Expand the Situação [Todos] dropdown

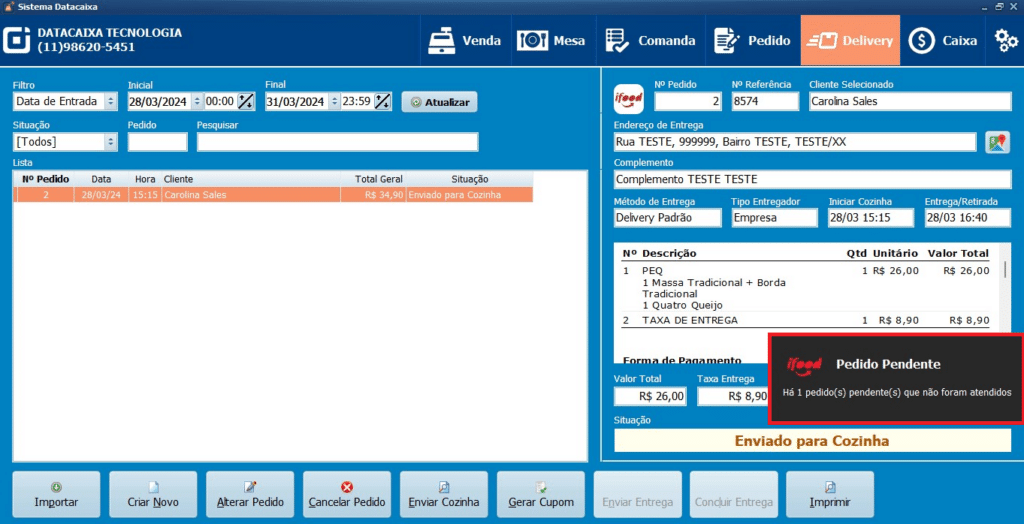point(110,142)
